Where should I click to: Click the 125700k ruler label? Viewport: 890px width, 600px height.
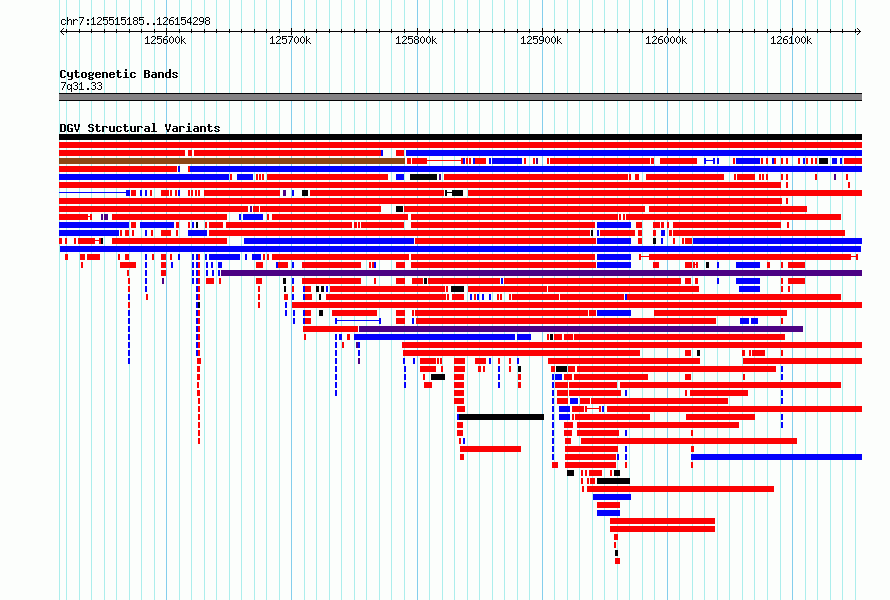(290, 40)
